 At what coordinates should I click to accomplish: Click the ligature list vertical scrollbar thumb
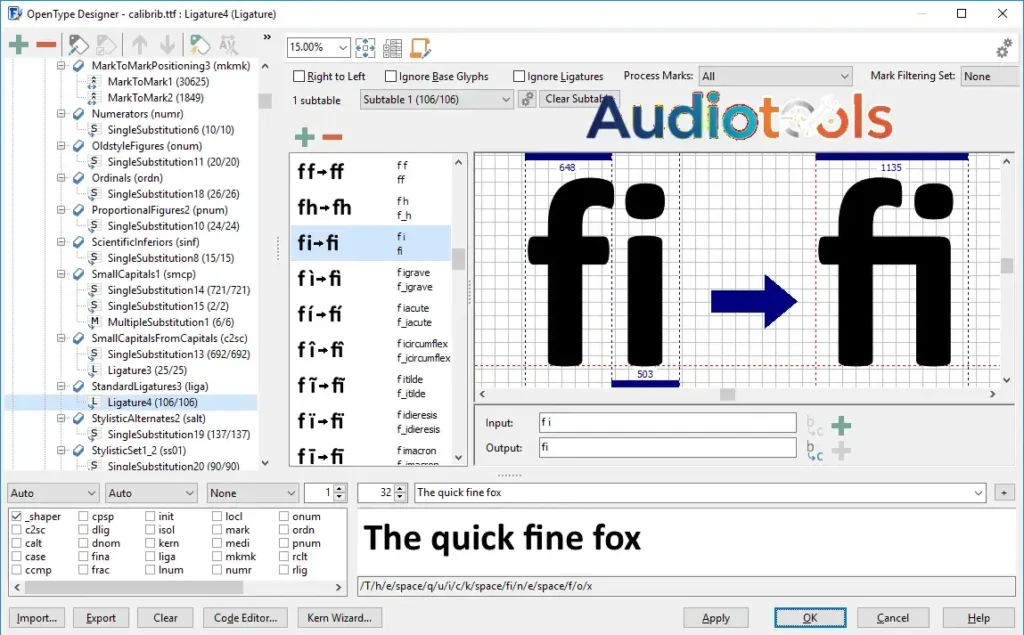click(458, 259)
